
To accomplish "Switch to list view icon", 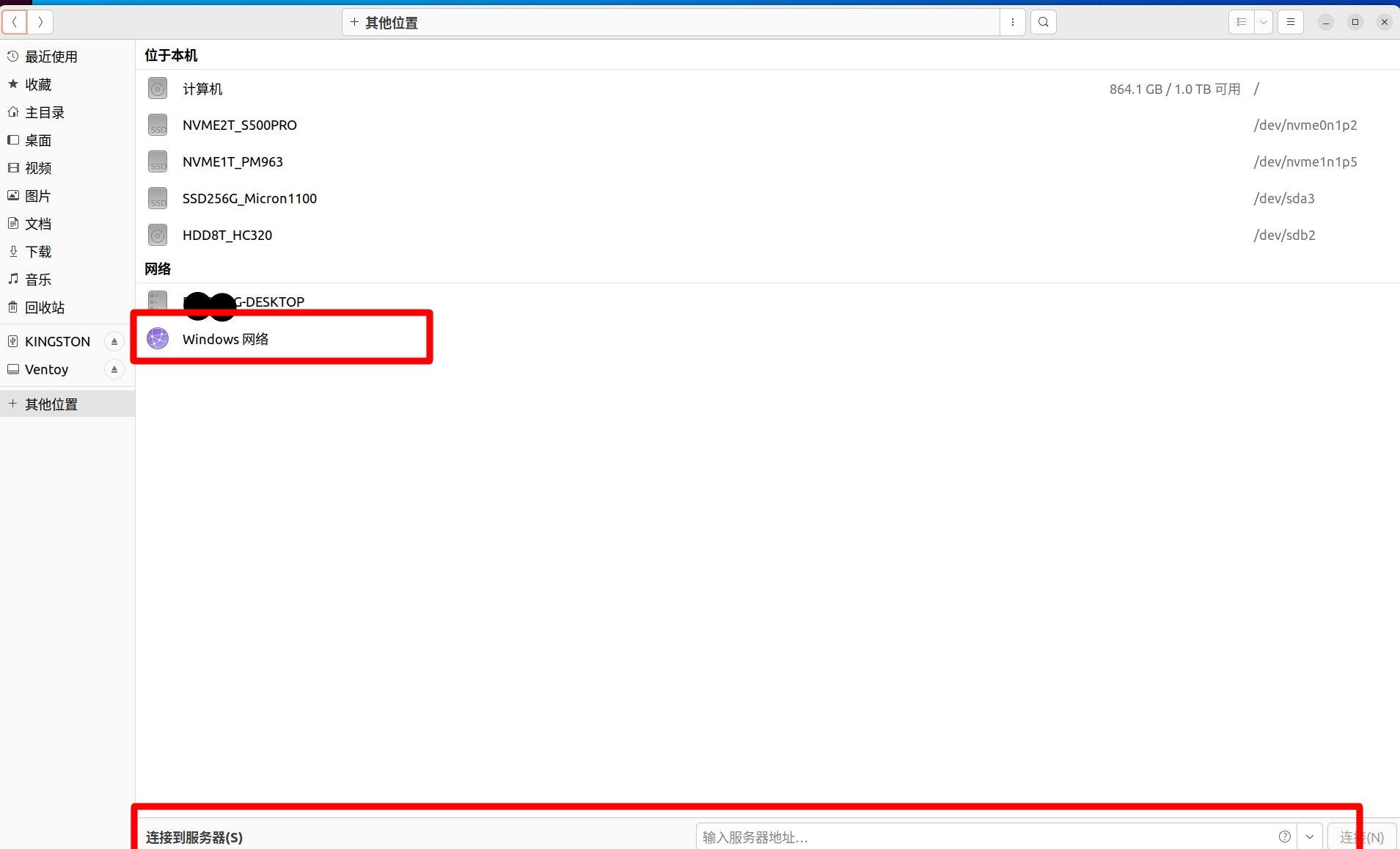I will (1242, 22).
